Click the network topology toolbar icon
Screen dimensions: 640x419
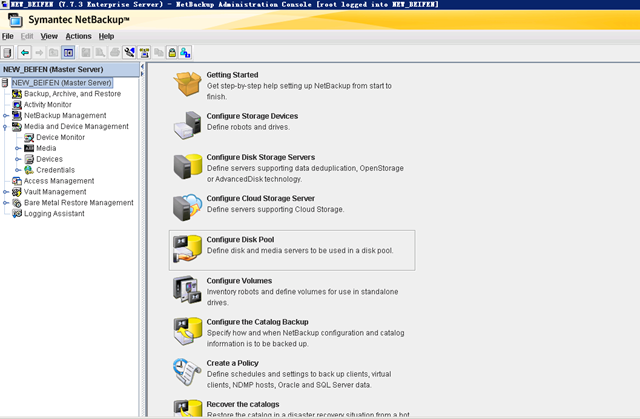[144, 53]
